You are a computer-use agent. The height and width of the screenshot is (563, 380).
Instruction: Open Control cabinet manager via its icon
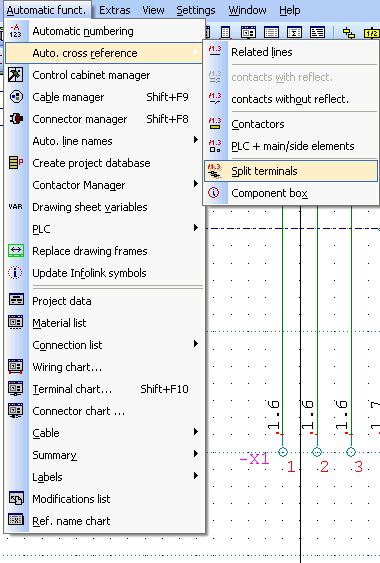(x=15, y=75)
